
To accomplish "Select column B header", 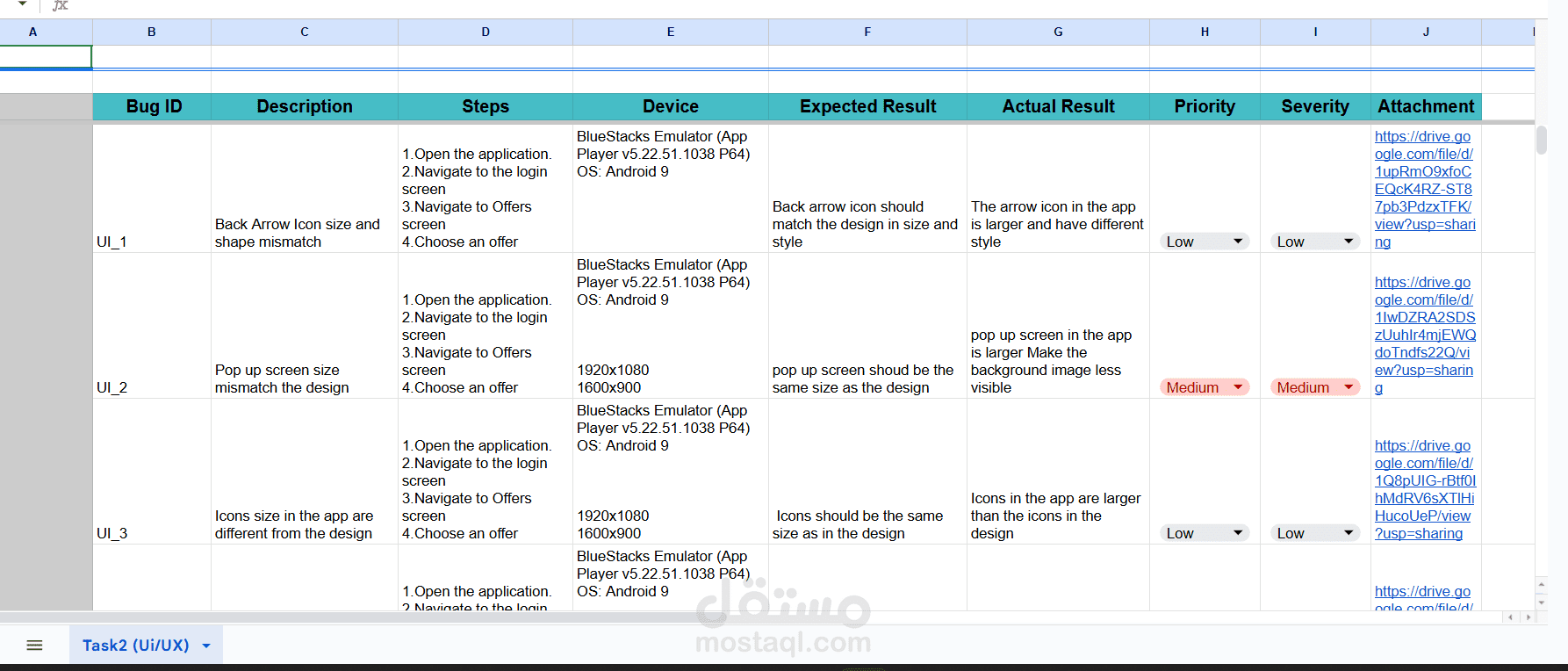I will [x=152, y=32].
